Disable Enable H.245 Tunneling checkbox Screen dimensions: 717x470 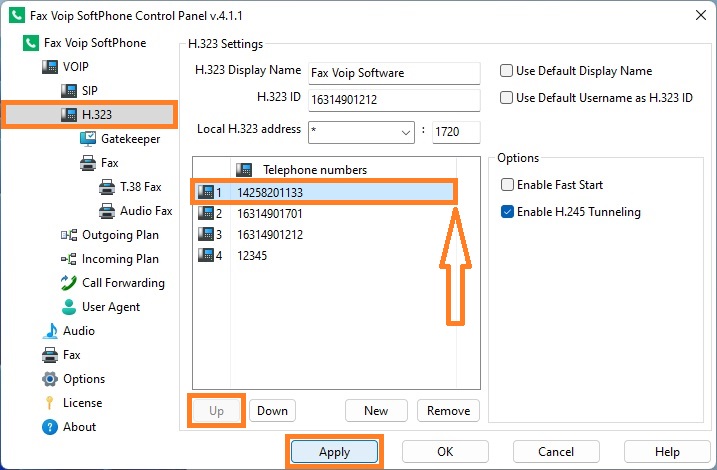click(x=507, y=212)
